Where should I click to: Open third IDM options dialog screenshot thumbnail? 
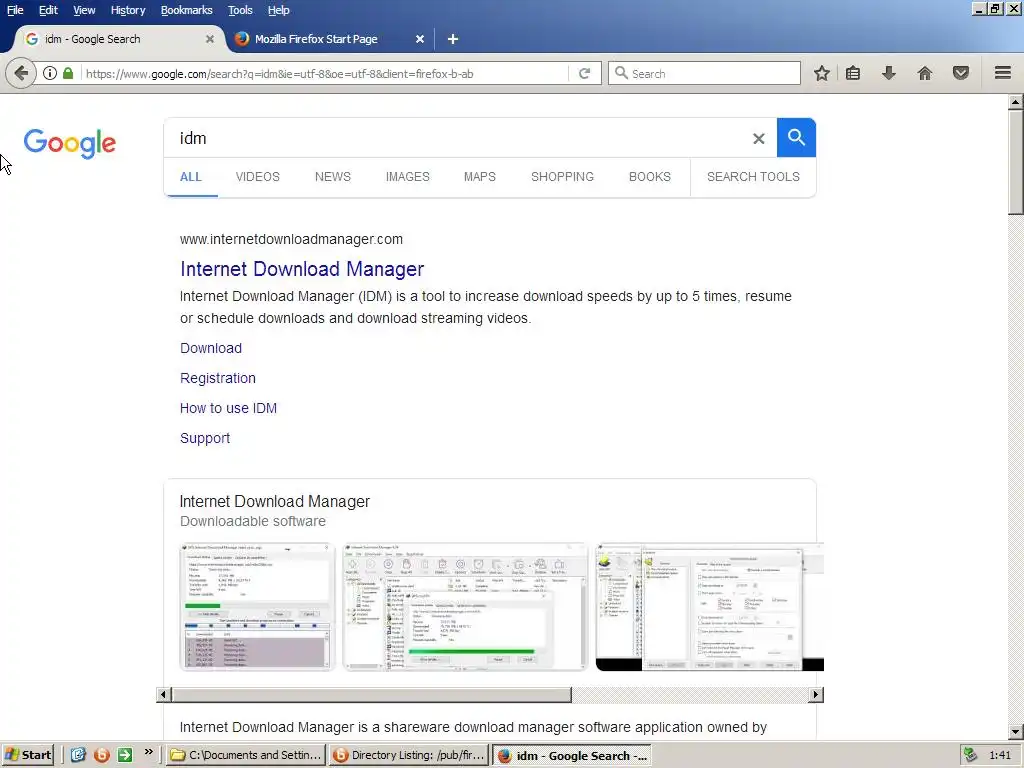click(709, 607)
